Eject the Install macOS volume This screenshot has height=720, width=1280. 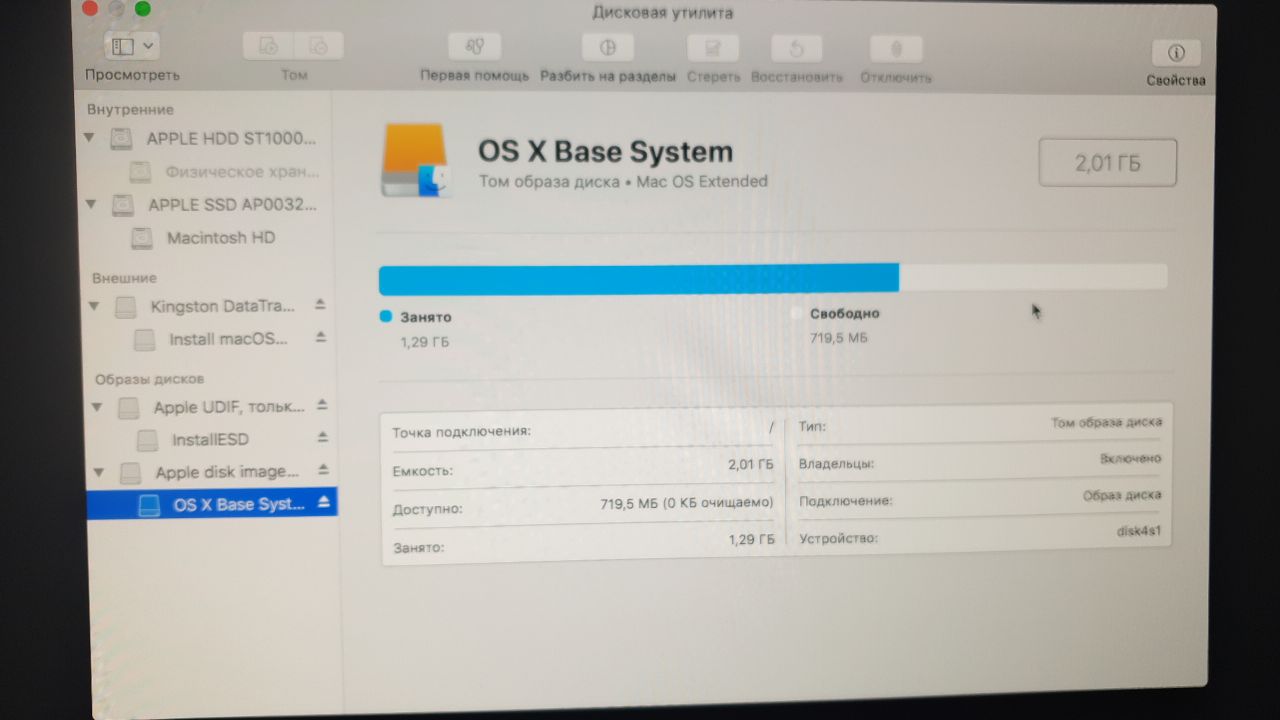tap(321, 337)
